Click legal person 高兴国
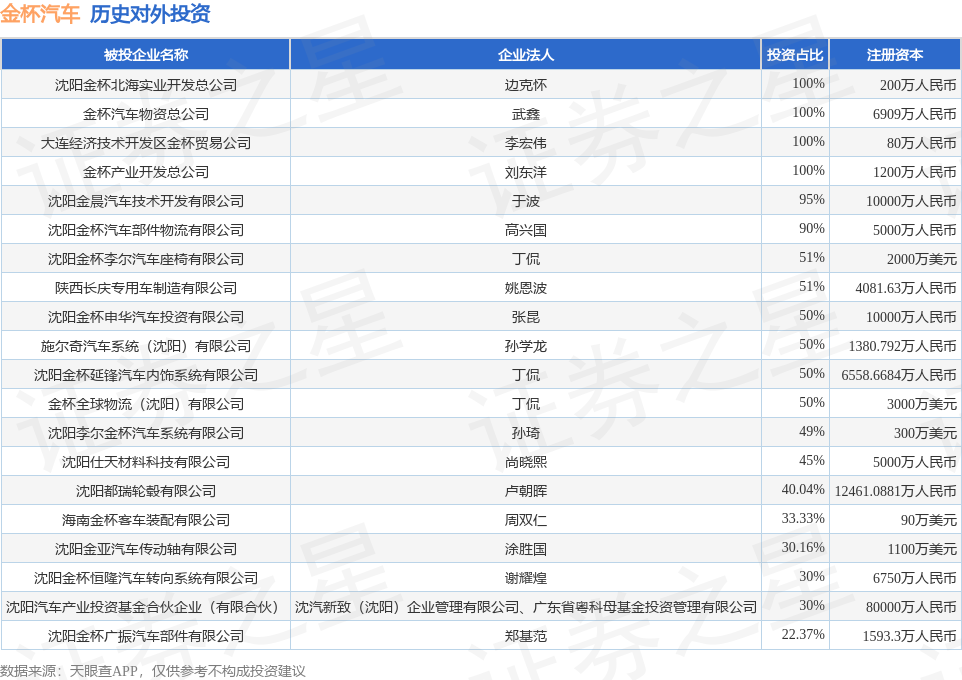 pos(526,230)
